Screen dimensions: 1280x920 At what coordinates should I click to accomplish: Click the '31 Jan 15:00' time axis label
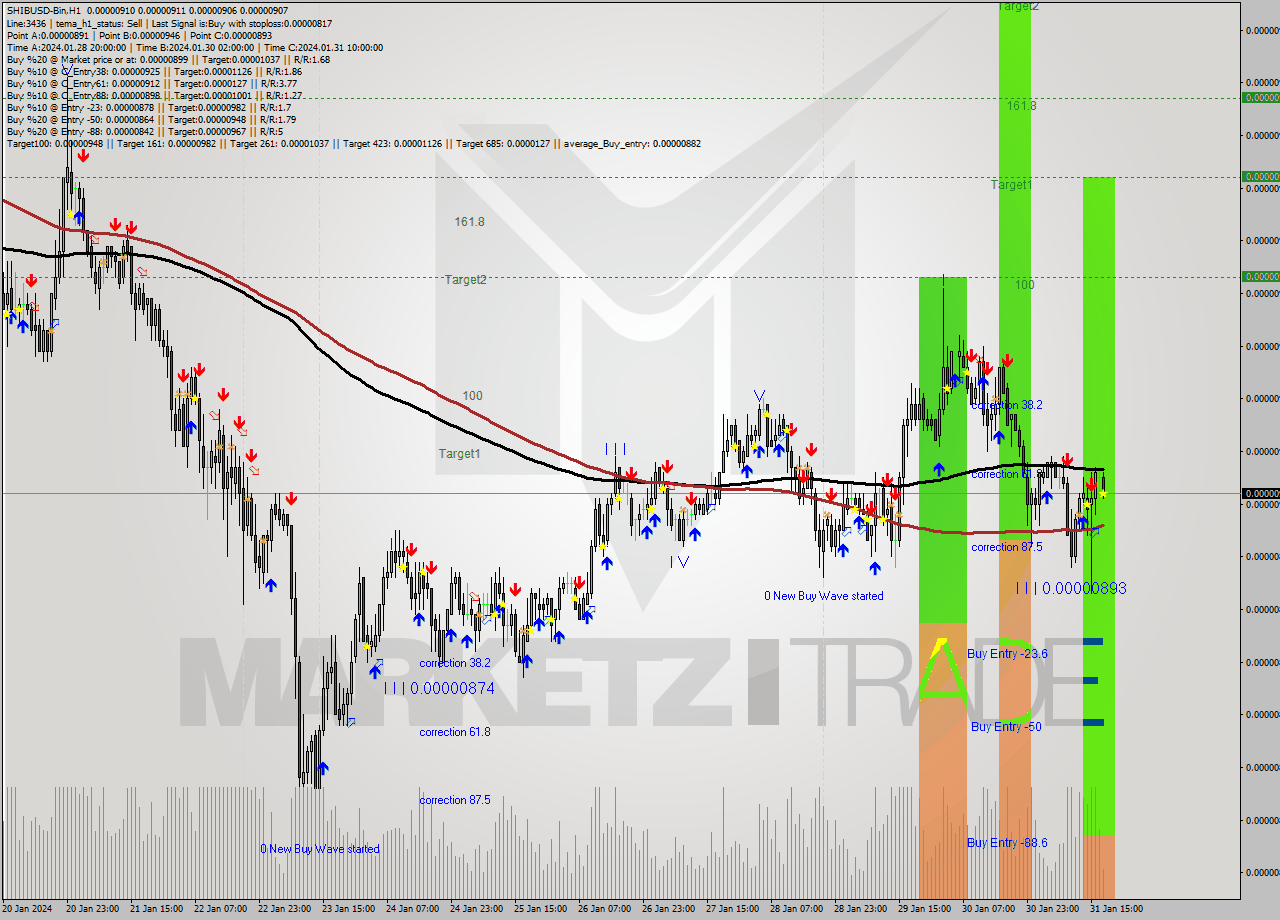tap(1116, 909)
